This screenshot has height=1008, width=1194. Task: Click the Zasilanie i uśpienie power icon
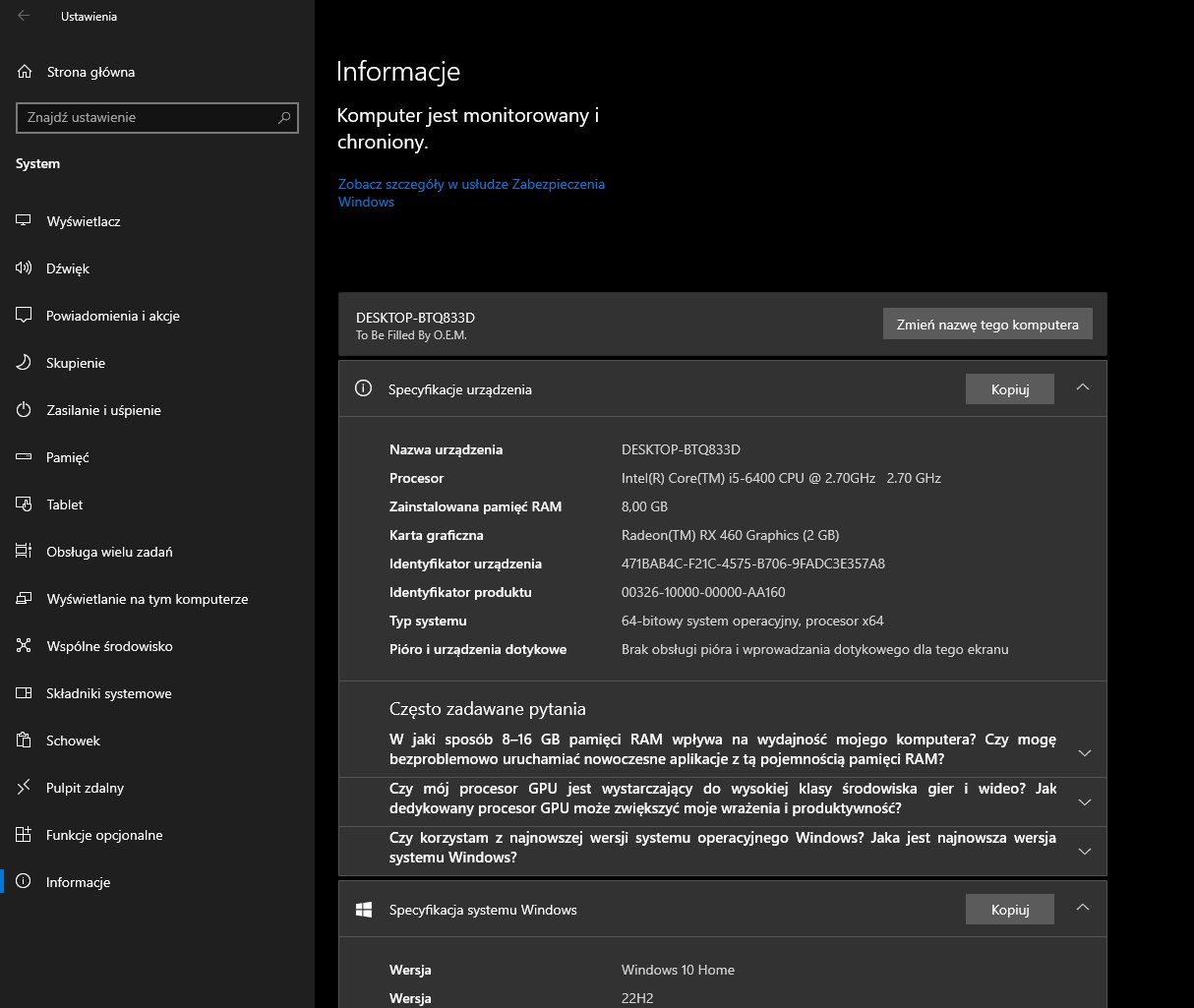tap(25, 410)
